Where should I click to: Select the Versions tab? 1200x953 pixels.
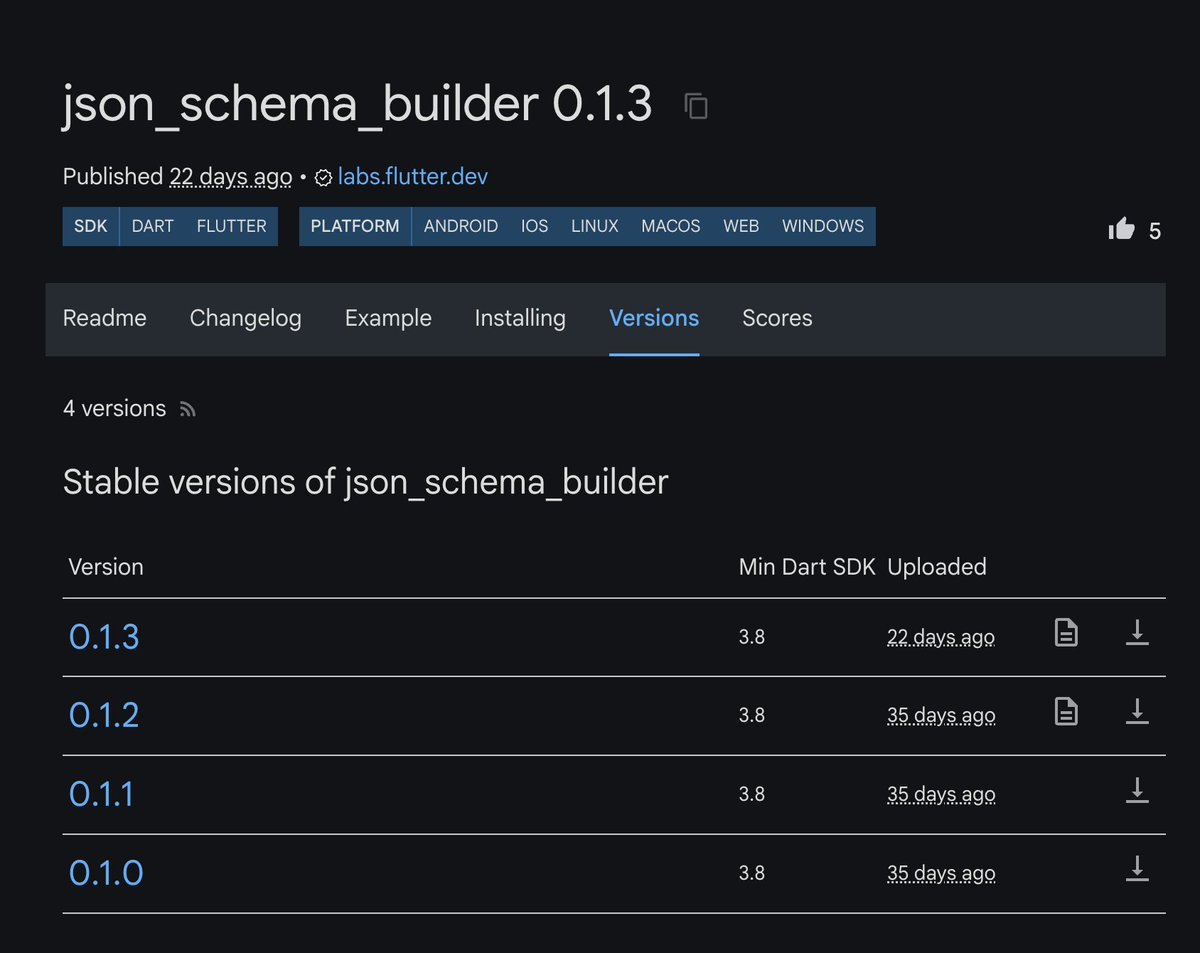pos(654,318)
